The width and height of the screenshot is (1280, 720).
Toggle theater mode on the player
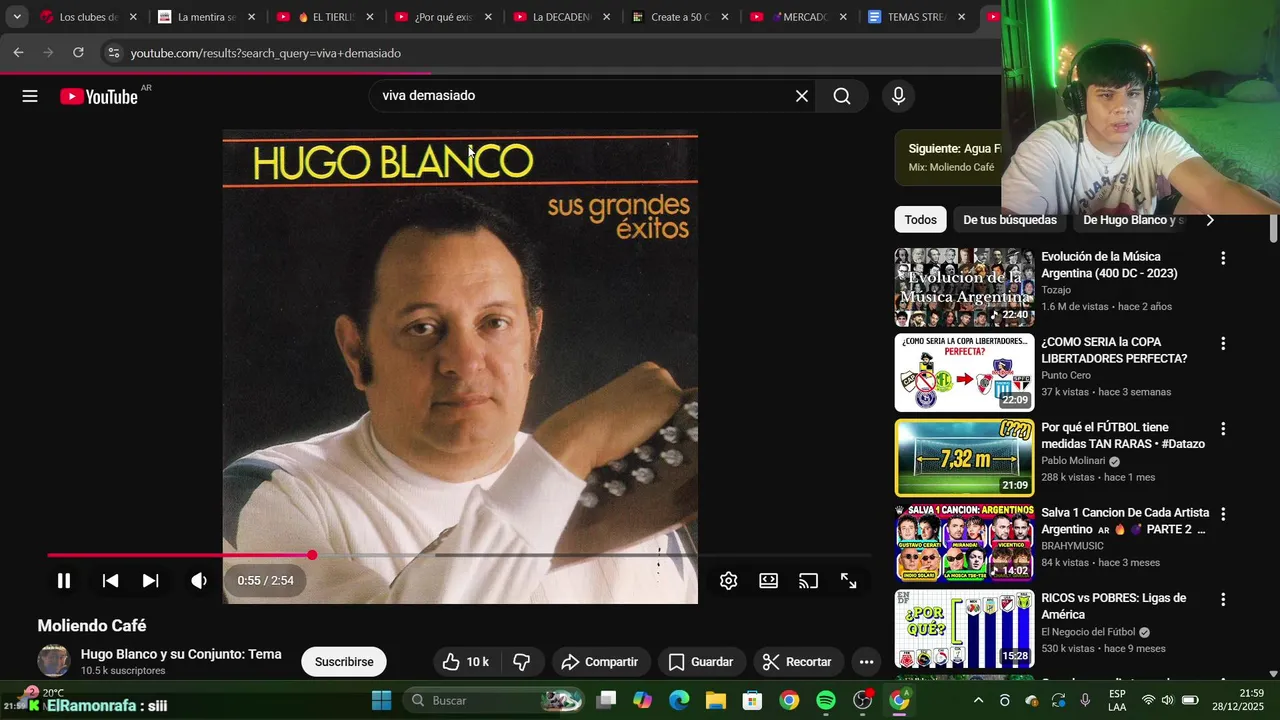coord(768,581)
